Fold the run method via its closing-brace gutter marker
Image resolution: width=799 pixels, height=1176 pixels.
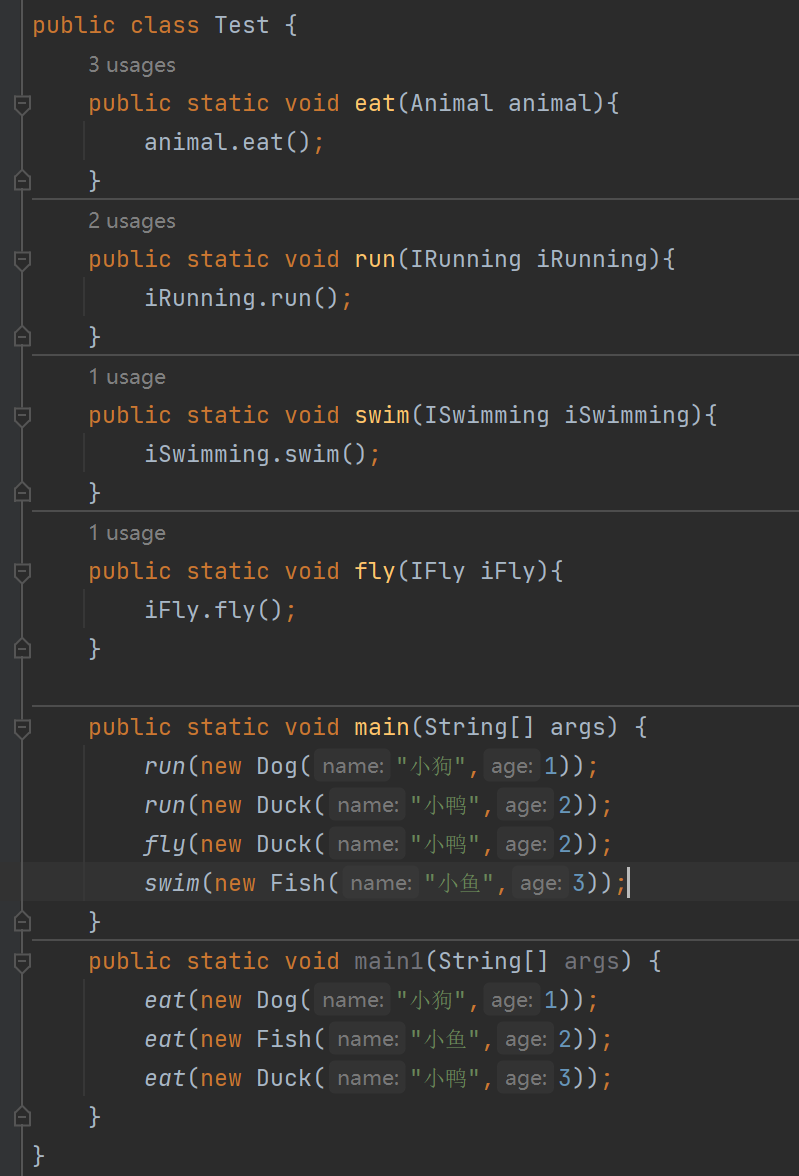(x=23, y=337)
